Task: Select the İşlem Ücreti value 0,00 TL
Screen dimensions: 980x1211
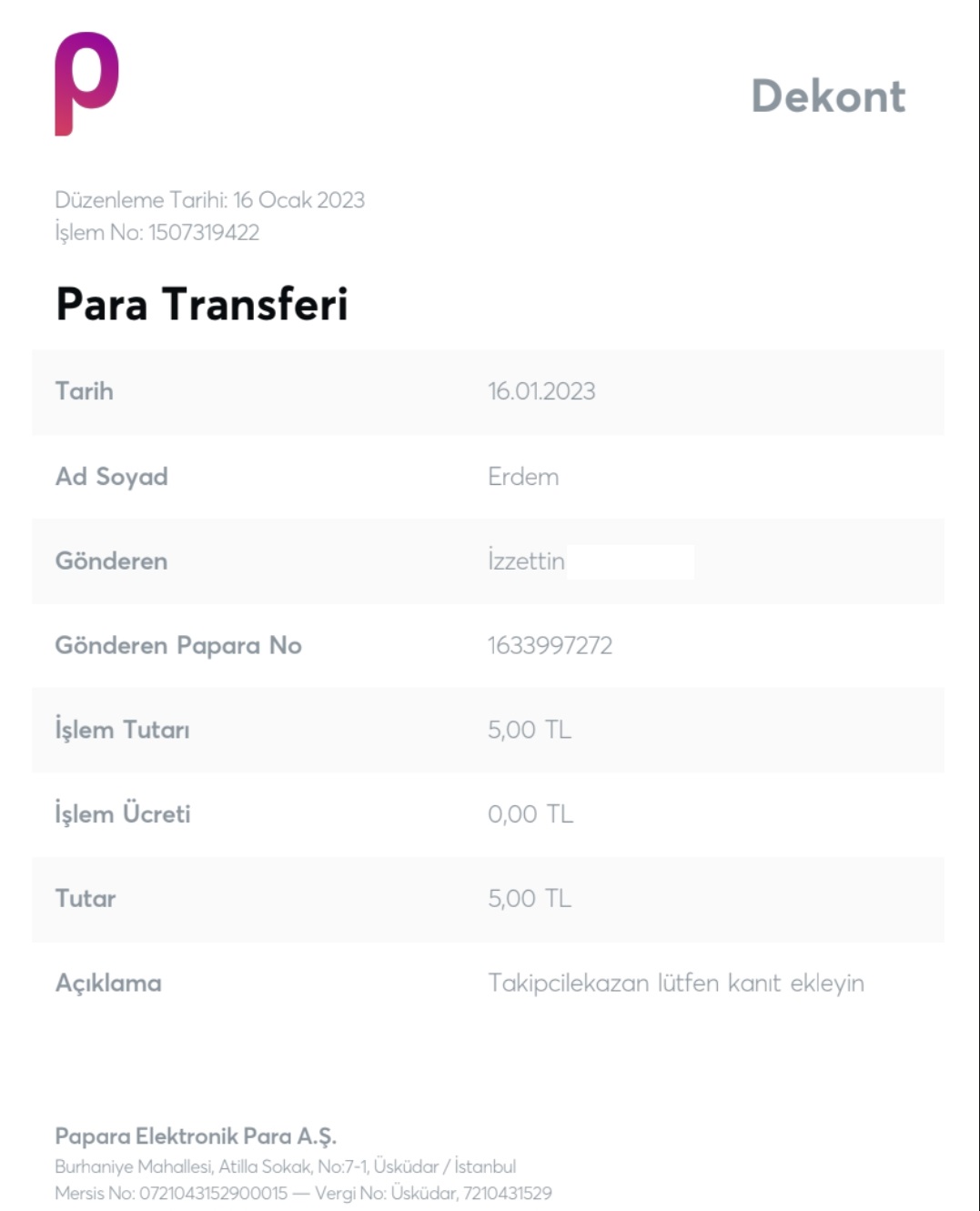Action: pos(530,814)
